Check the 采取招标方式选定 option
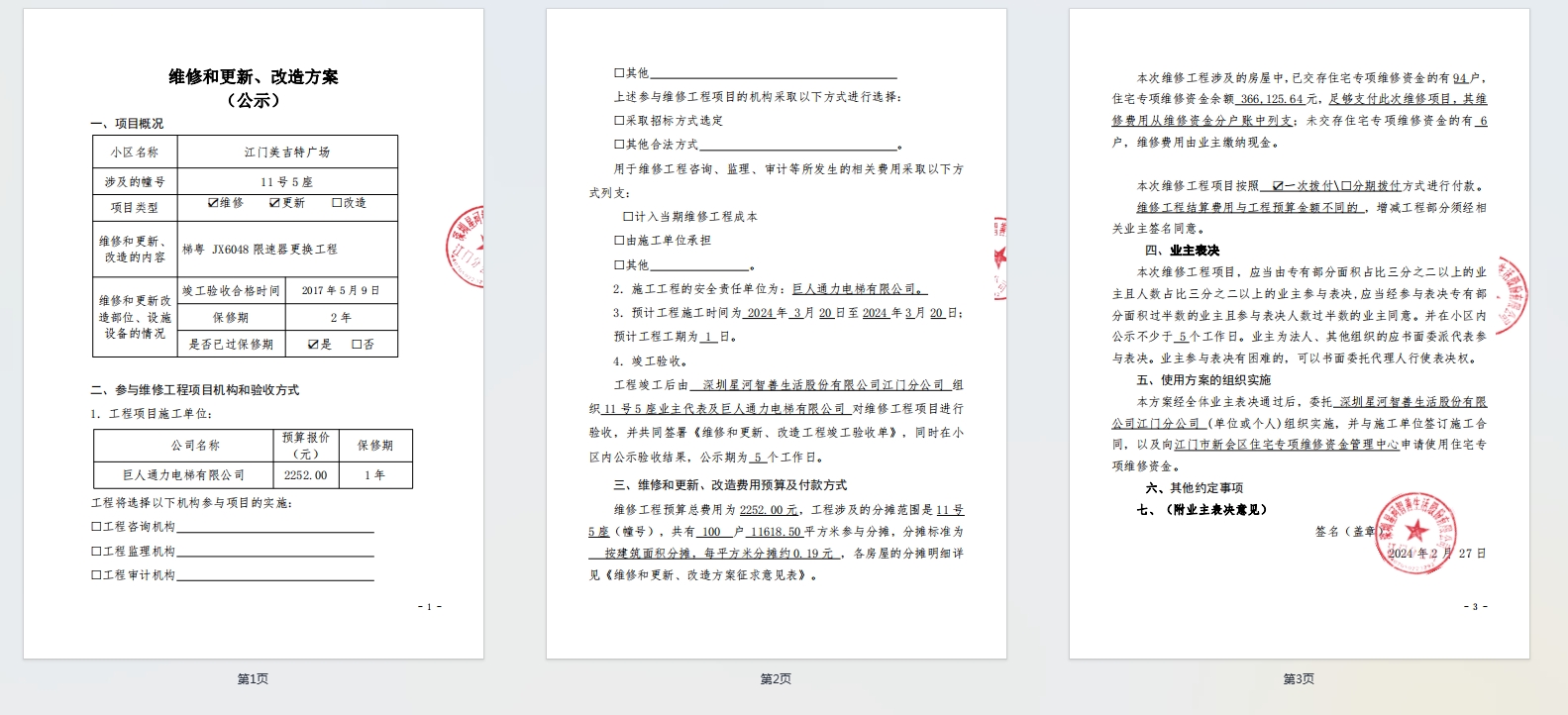 (619, 121)
